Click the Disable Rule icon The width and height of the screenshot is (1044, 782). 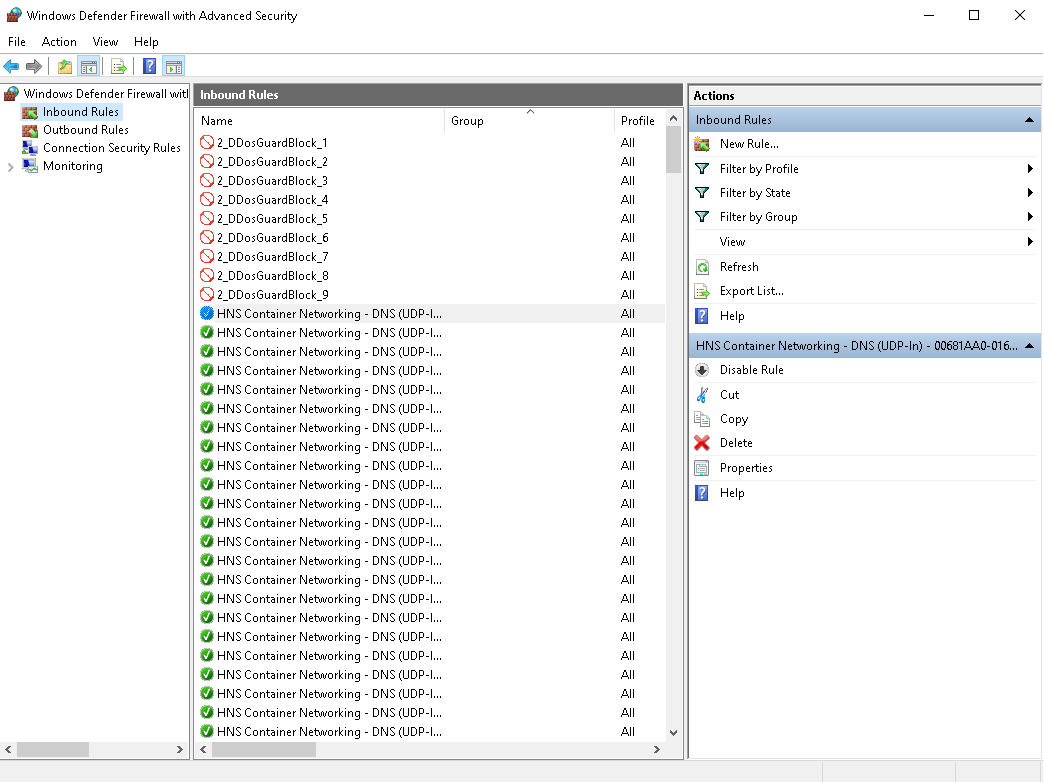click(702, 370)
